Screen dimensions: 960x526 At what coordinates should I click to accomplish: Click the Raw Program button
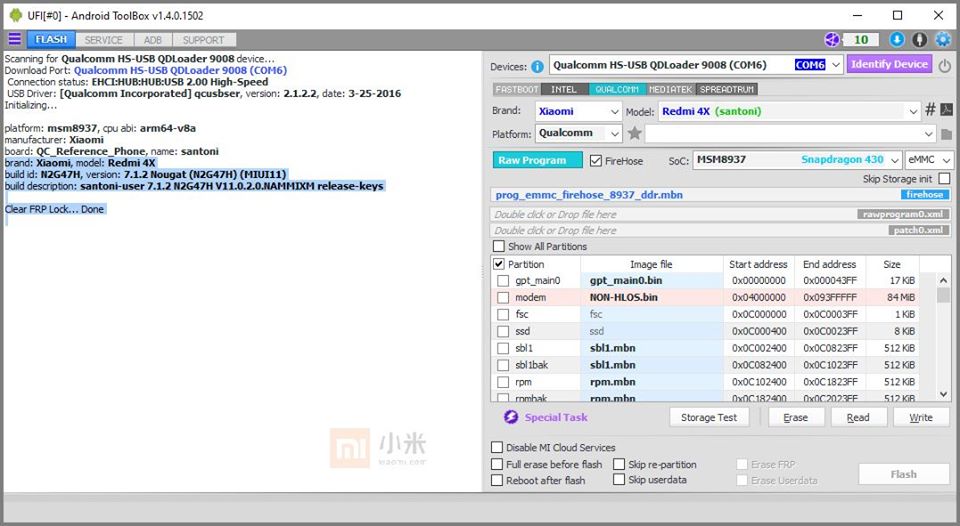[538, 160]
